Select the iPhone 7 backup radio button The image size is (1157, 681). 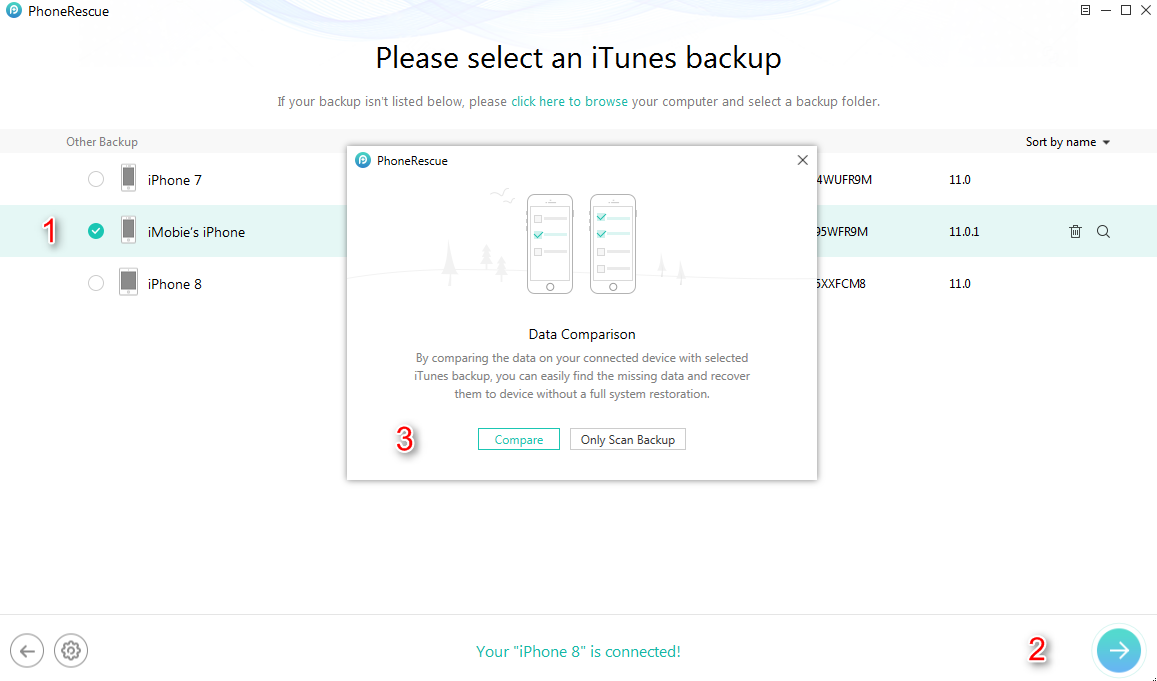coord(96,179)
